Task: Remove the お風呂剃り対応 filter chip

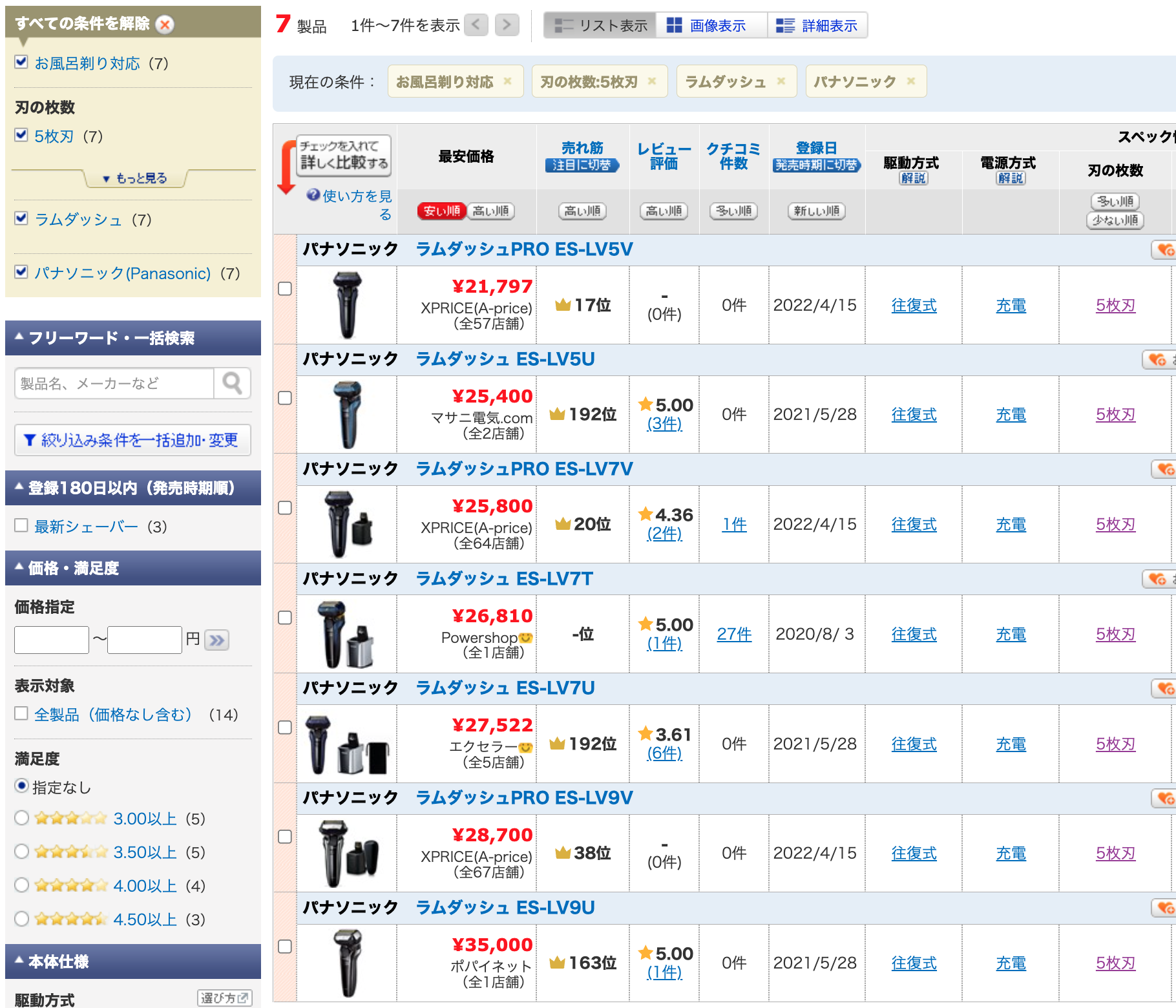Action: click(x=508, y=81)
